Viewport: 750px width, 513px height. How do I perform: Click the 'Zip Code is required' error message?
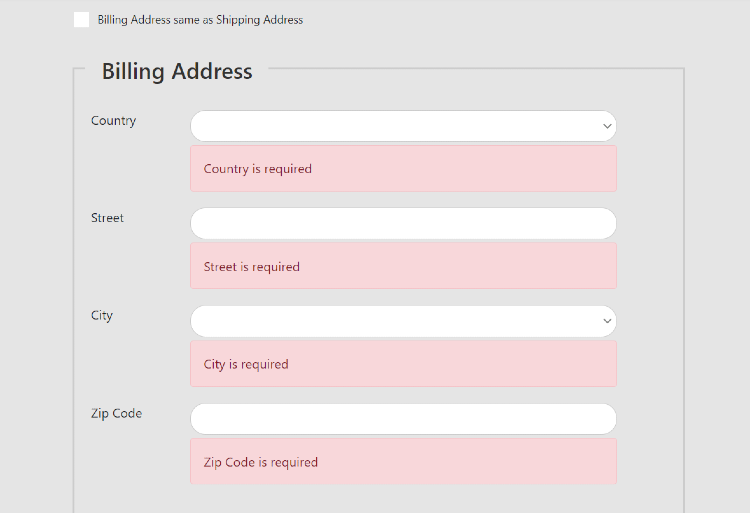[x=261, y=463]
